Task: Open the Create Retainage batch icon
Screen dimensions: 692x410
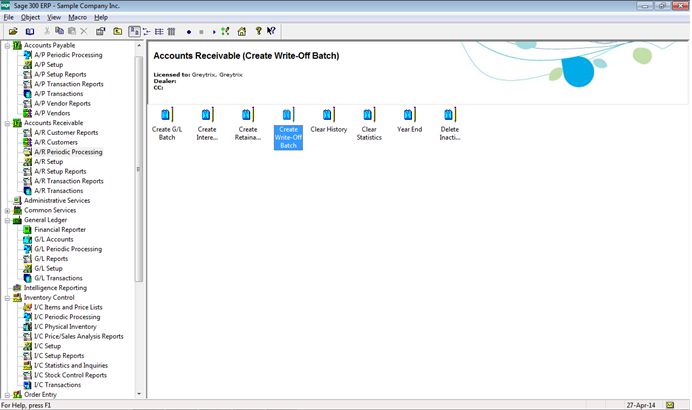Action: 247,124
